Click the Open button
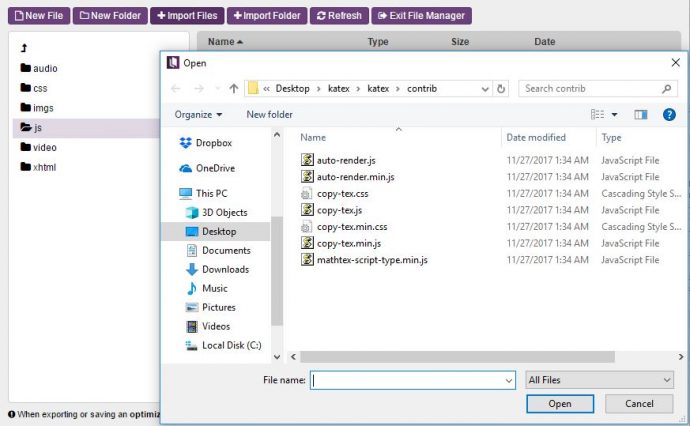This screenshot has width=690, height=426. tap(559, 404)
